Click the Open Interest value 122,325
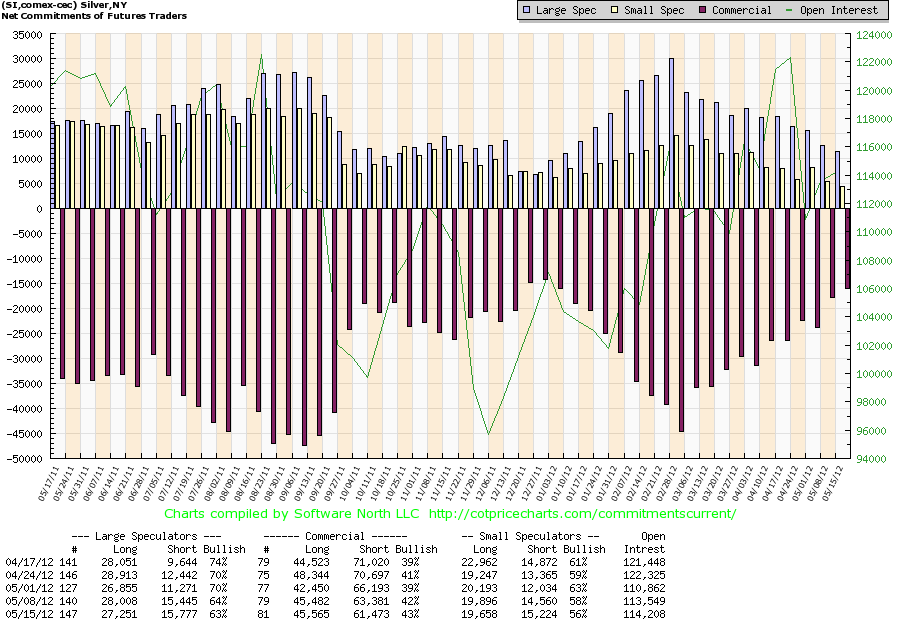Viewport: 900px width, 620px height. [644, 575]
